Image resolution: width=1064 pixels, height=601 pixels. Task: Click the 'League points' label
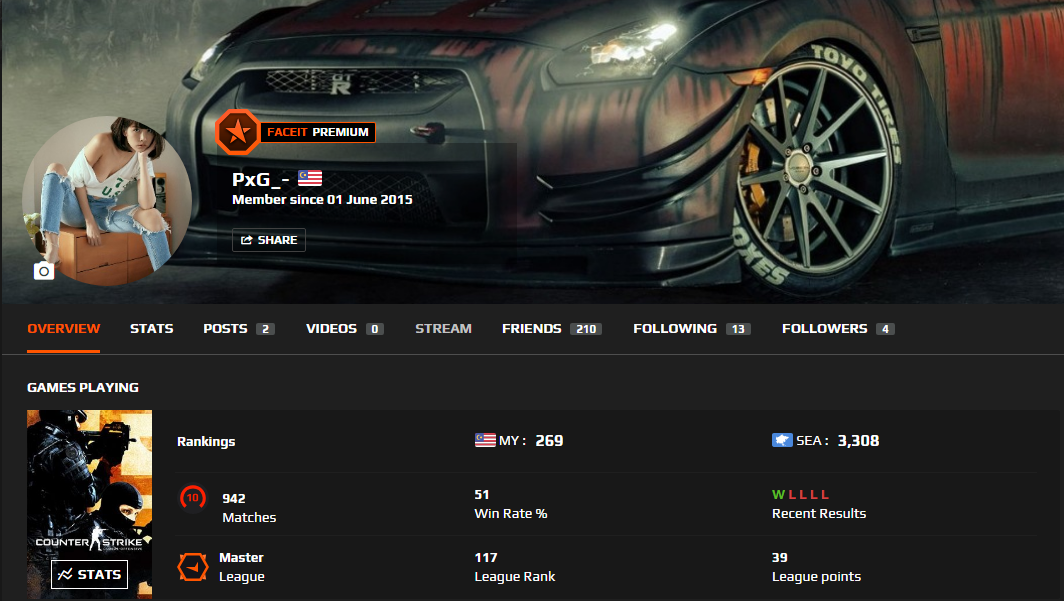point(816,577)
